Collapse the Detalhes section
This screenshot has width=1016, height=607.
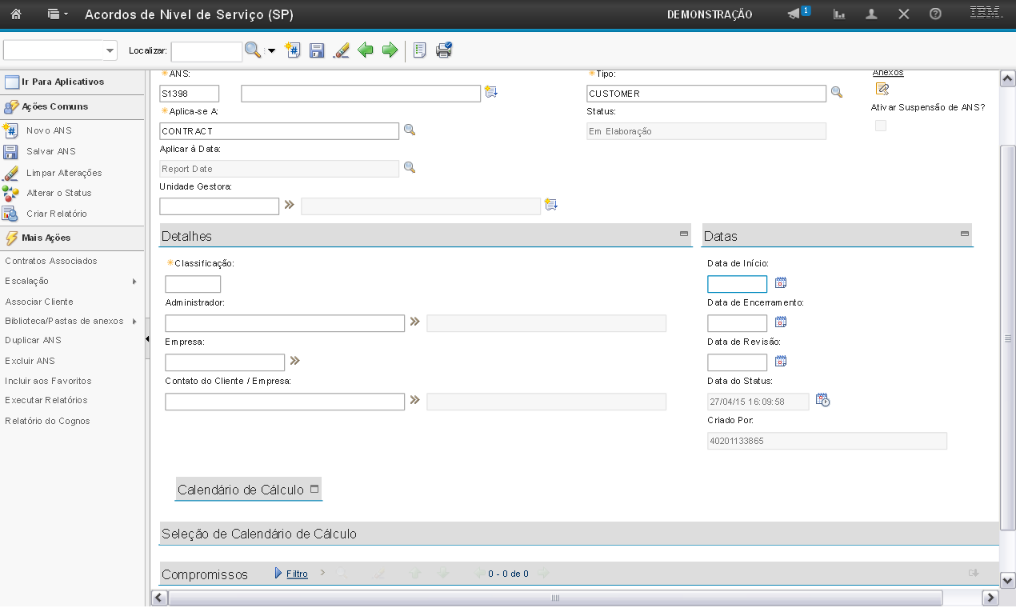[684, 234]
